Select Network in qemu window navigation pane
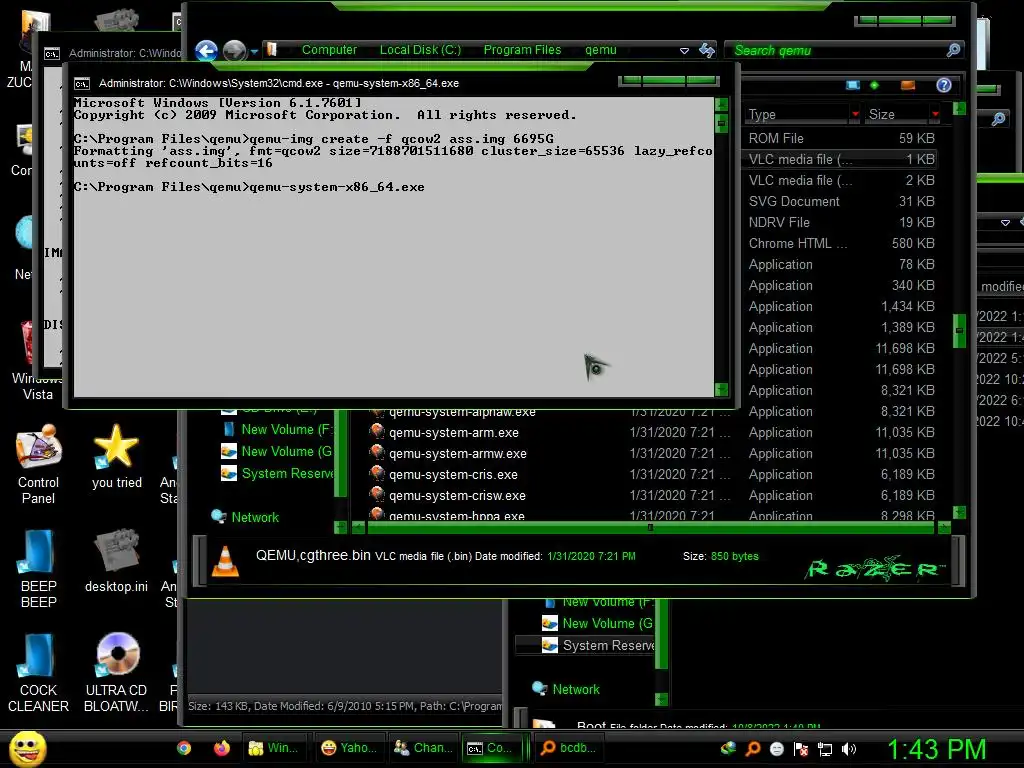 (x=255, y=517)
